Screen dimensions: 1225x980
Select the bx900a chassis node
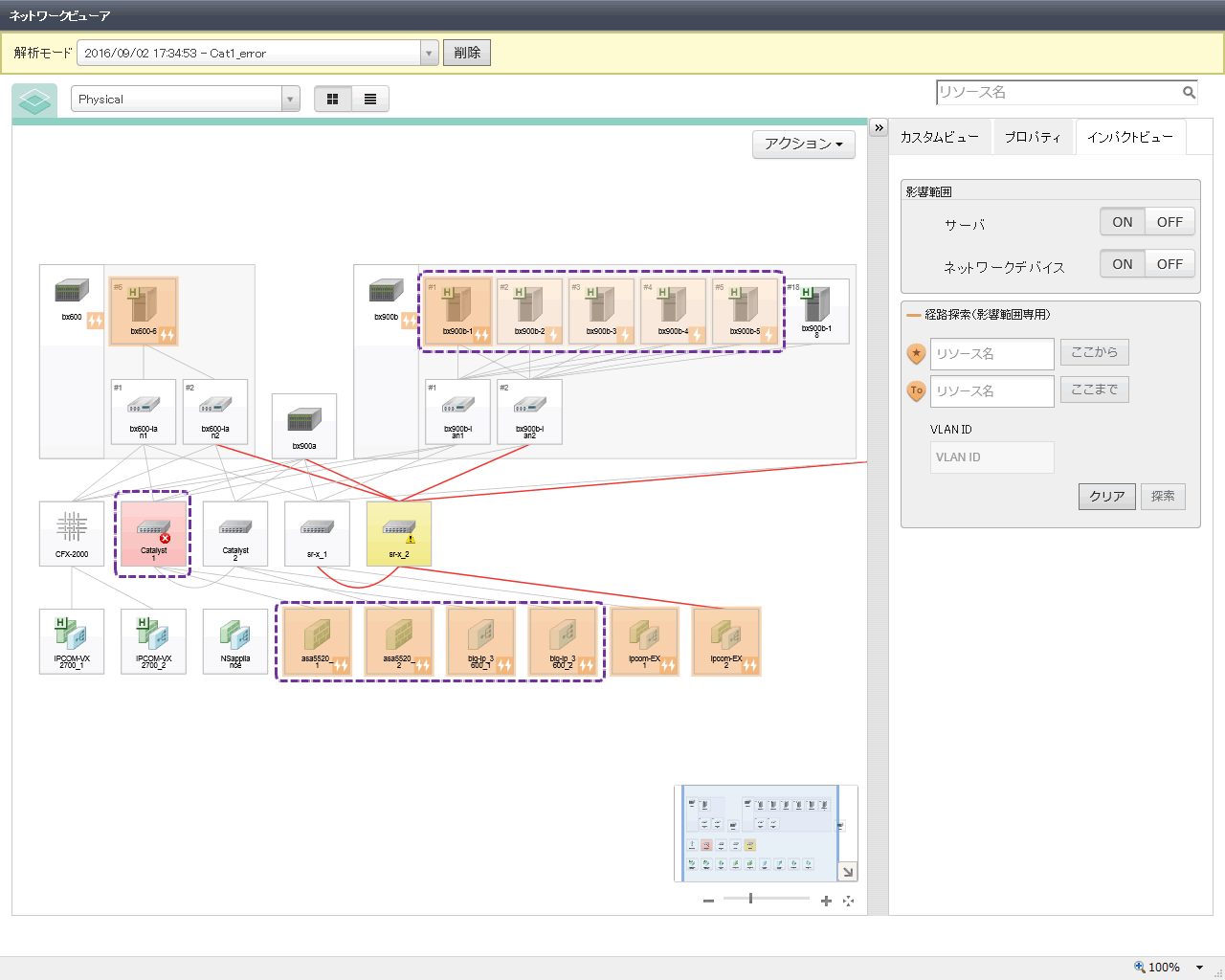(x=304, y=426)
